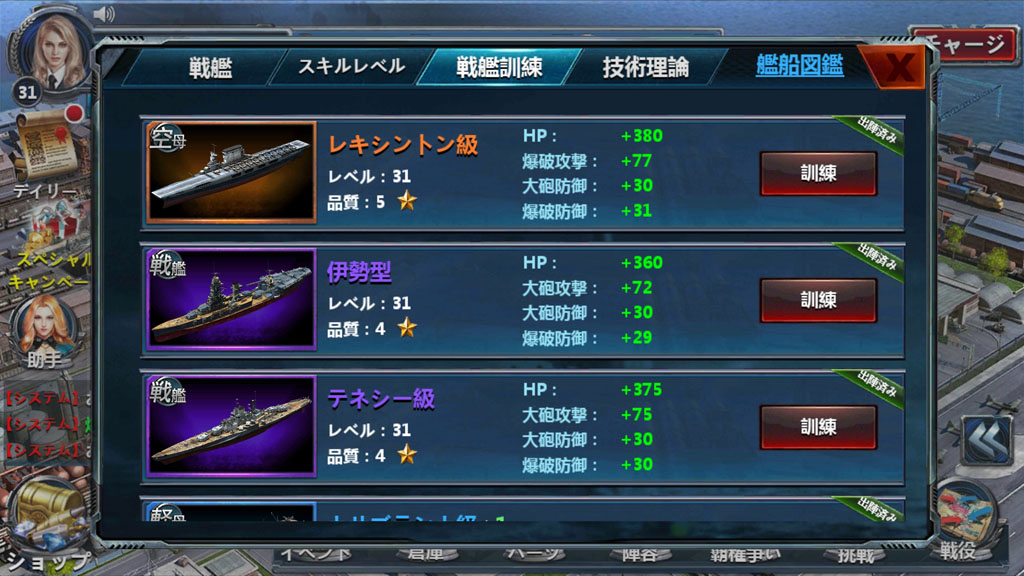1024x576 pixels.
Task: Train the 伊勢型 battleship
Action: click(x=818, y=300)
